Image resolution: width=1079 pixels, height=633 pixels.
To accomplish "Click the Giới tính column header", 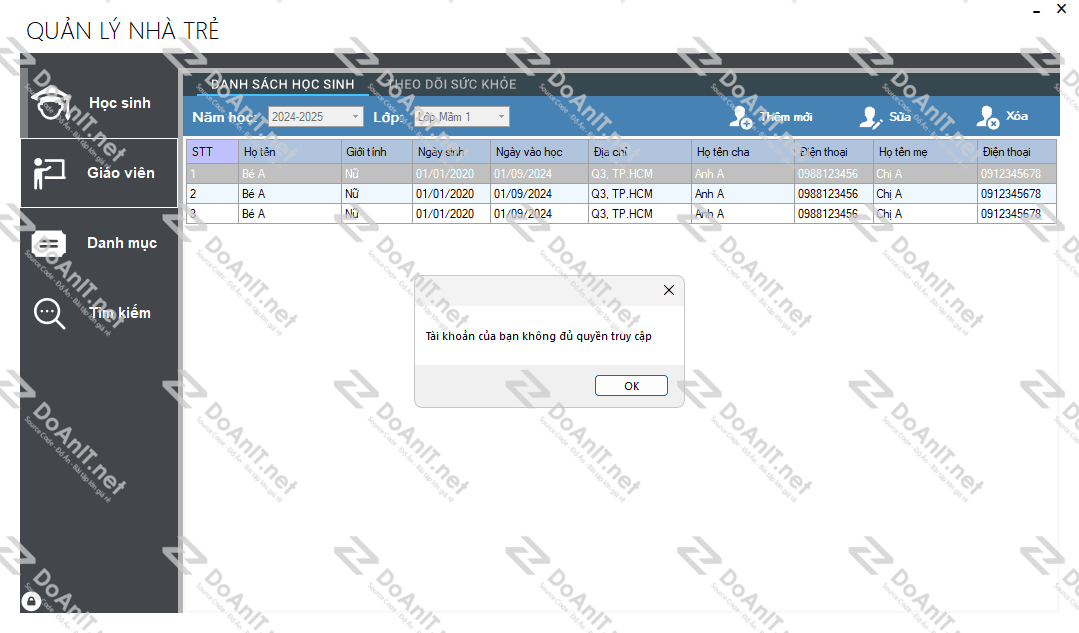I will [376, 151].
